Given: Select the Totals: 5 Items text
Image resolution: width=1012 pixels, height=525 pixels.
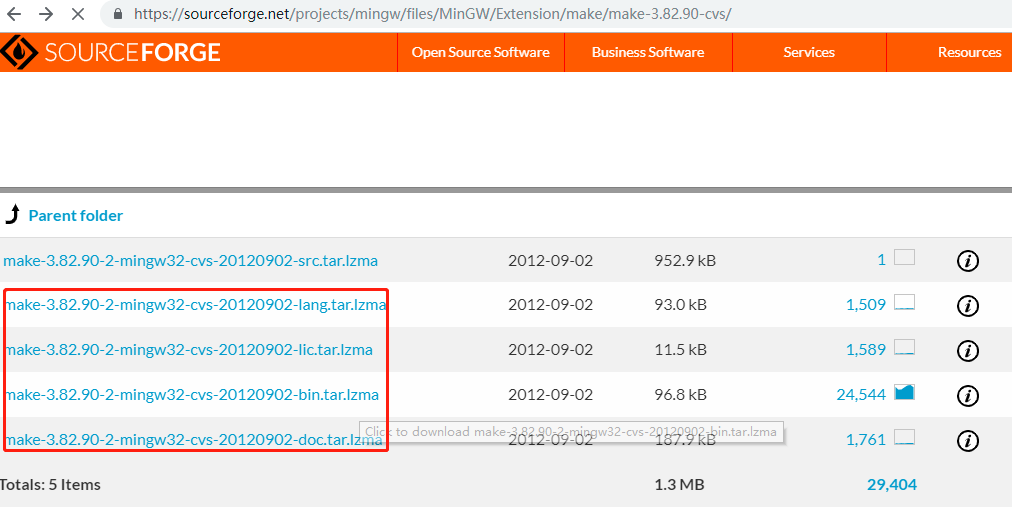Looking at the screenshot, I should (50, 484).
